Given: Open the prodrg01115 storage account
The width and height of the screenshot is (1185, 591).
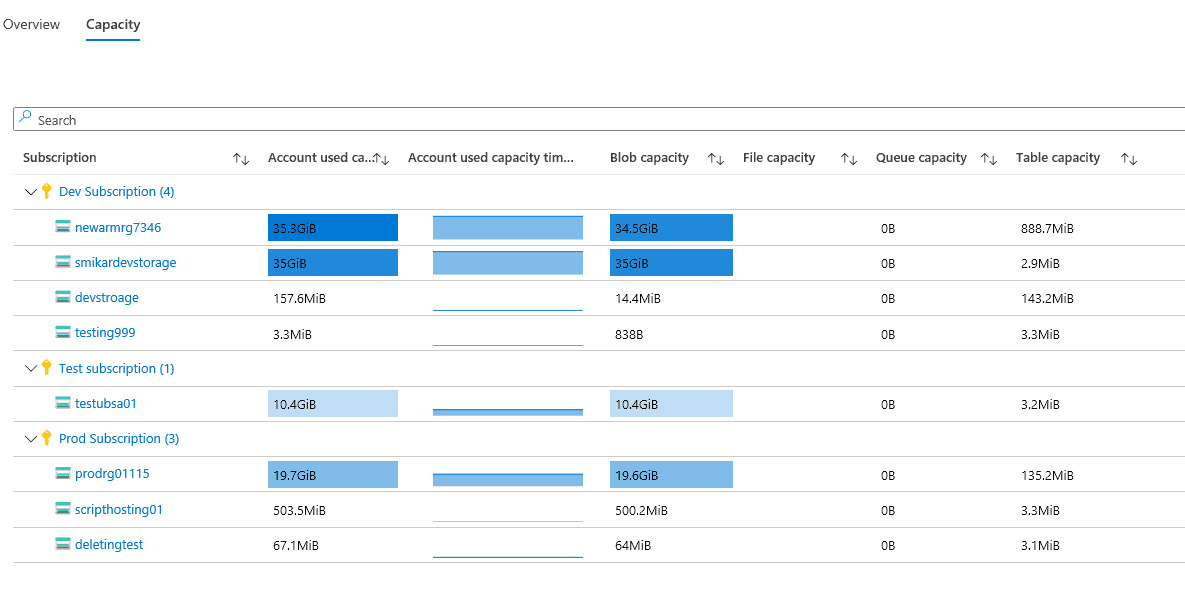Looking at the screenshot, I should click(112, 473).
